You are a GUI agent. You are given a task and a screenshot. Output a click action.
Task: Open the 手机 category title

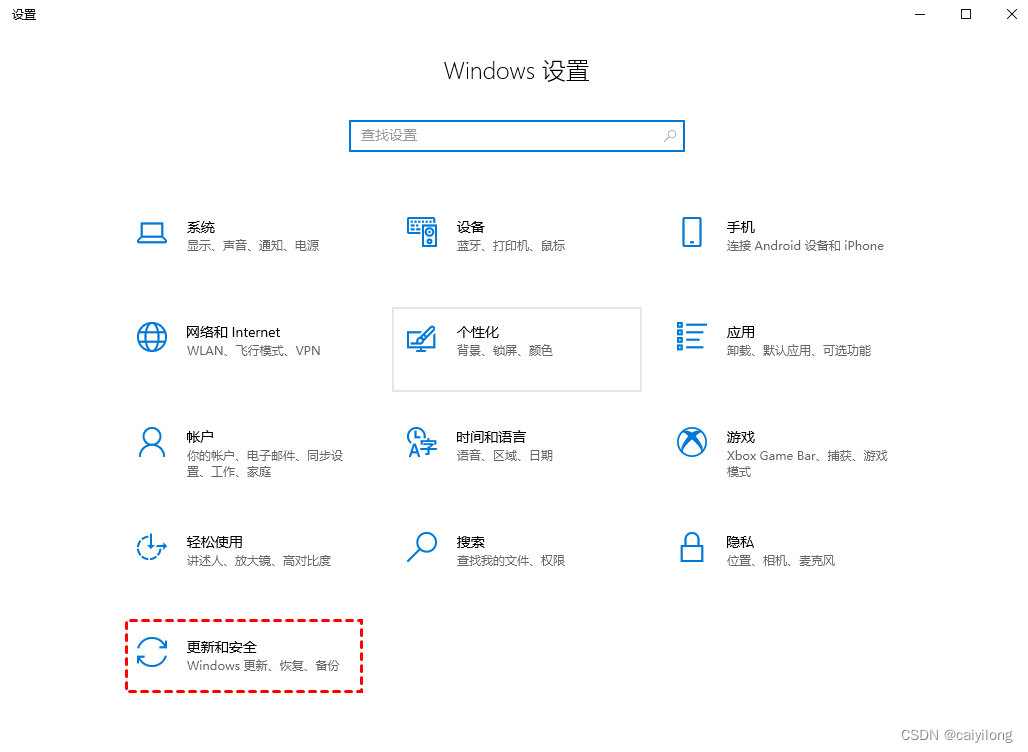point(741,227)
